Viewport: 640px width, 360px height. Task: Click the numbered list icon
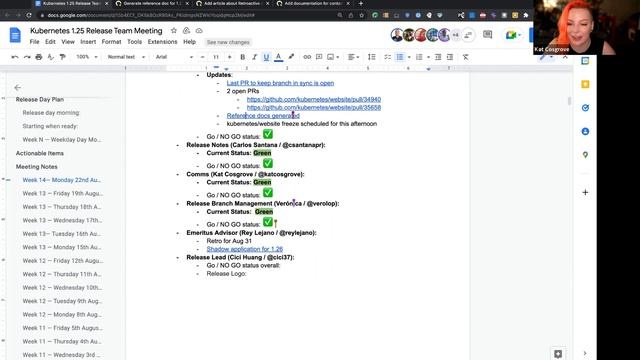419,57
